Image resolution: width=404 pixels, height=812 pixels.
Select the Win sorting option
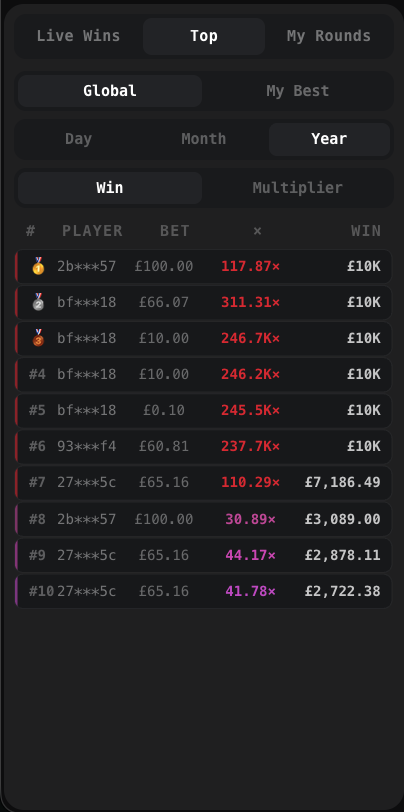point(110,188)
